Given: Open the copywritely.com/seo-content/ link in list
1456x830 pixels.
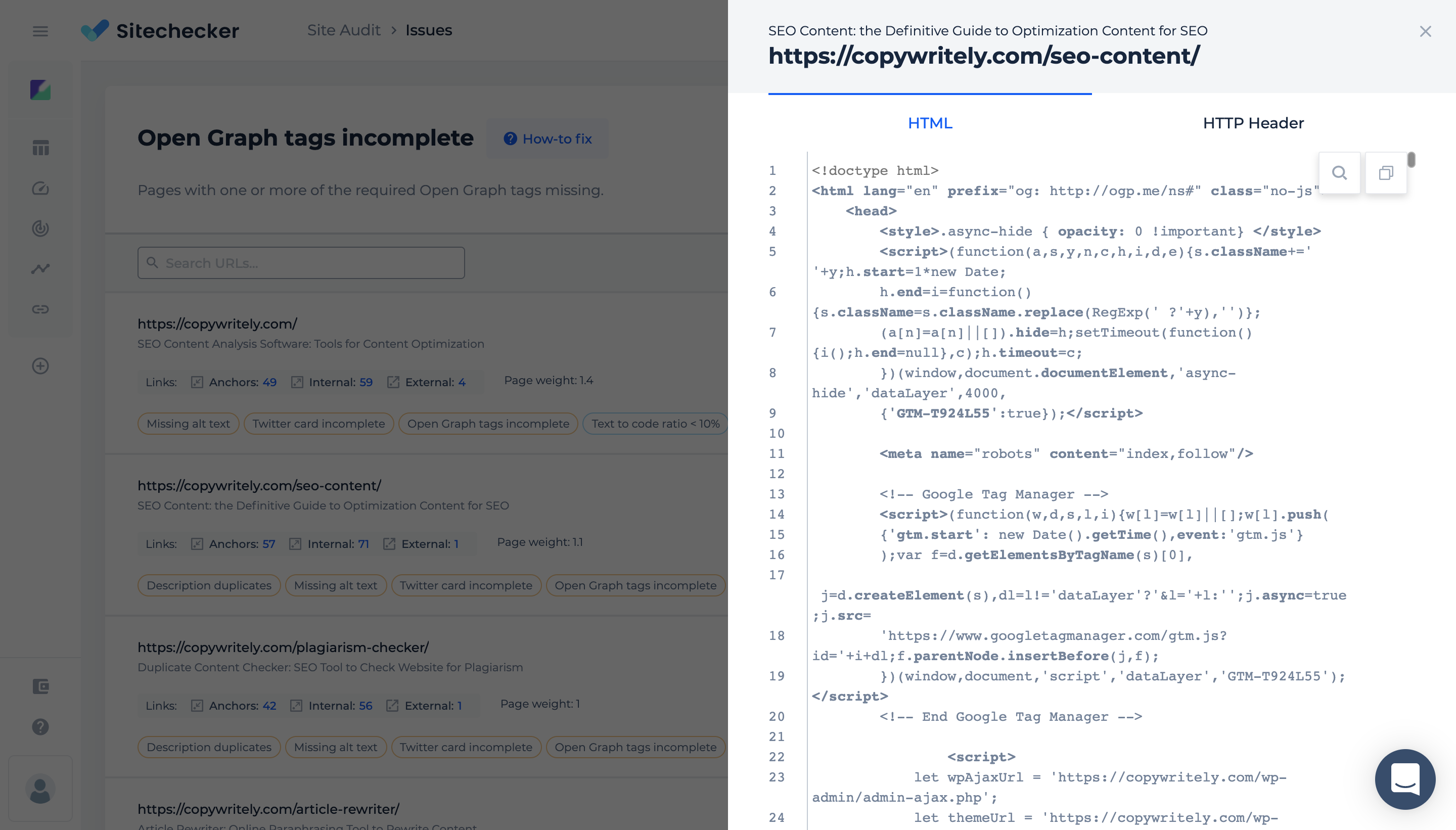Looking at the screenshot, I should [x=259, y=485].
